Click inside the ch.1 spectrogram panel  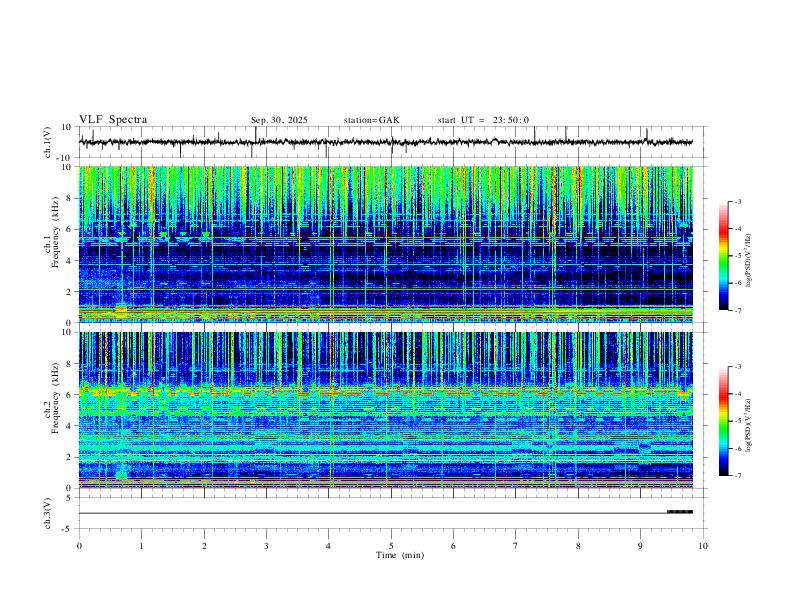(385, 244)
